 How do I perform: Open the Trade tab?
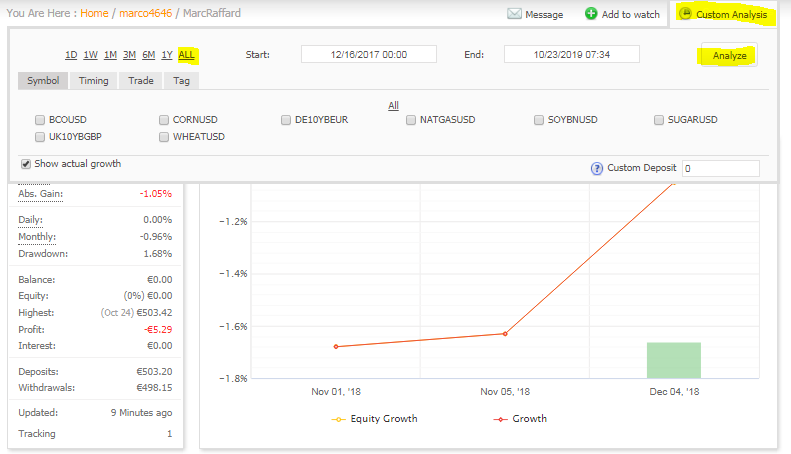coord(141,80)
